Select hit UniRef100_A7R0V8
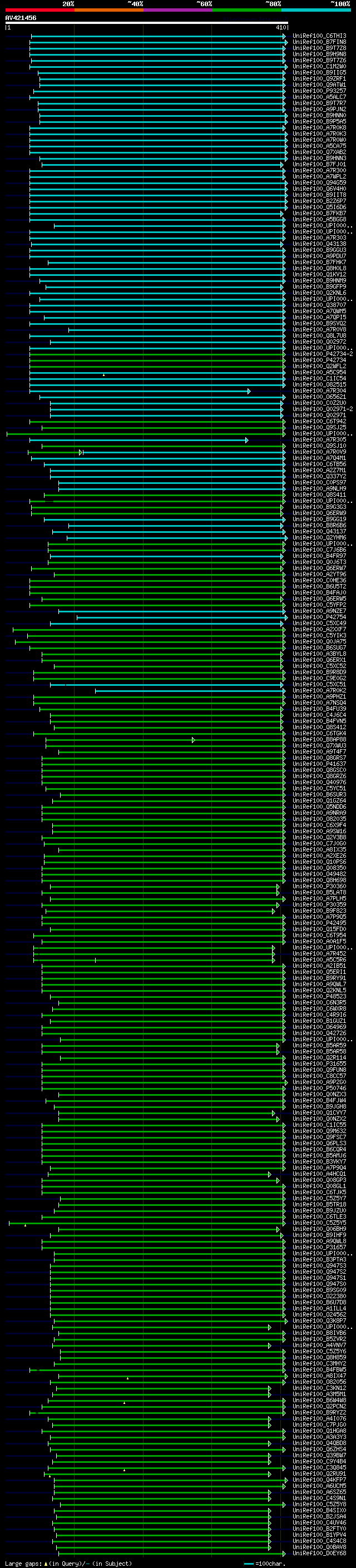Screen dimensions: 356x1568 coord(319,329)
